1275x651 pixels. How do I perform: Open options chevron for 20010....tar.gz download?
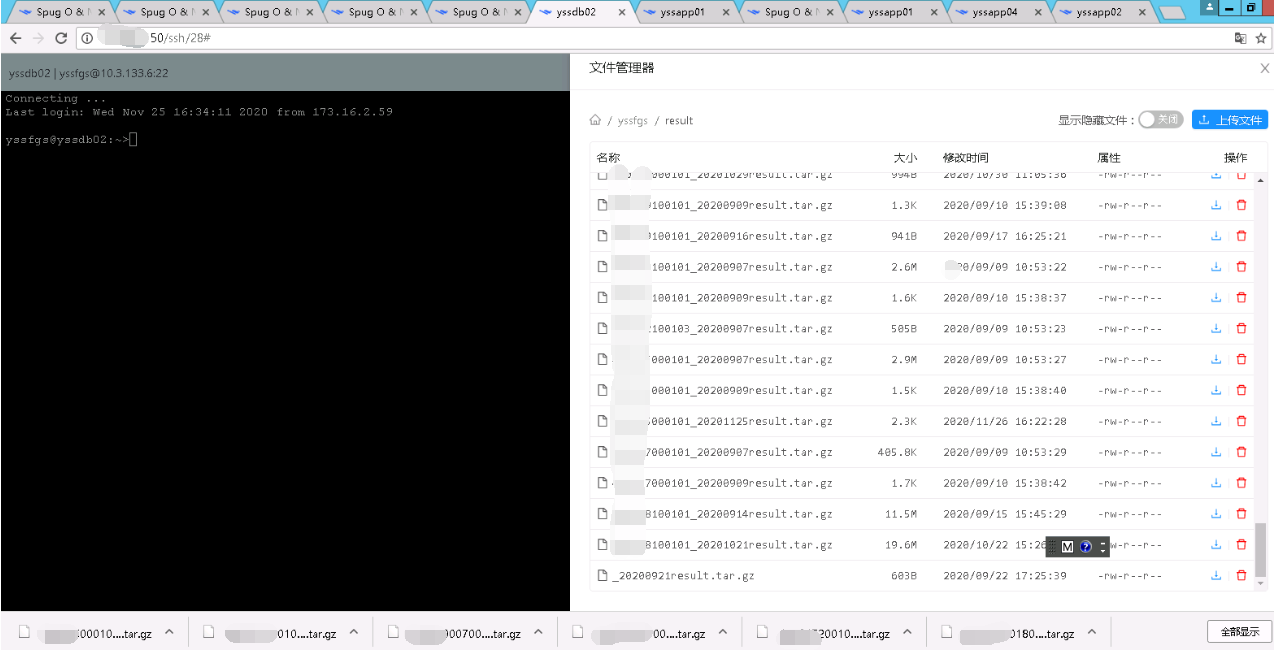tap(907, 633)
